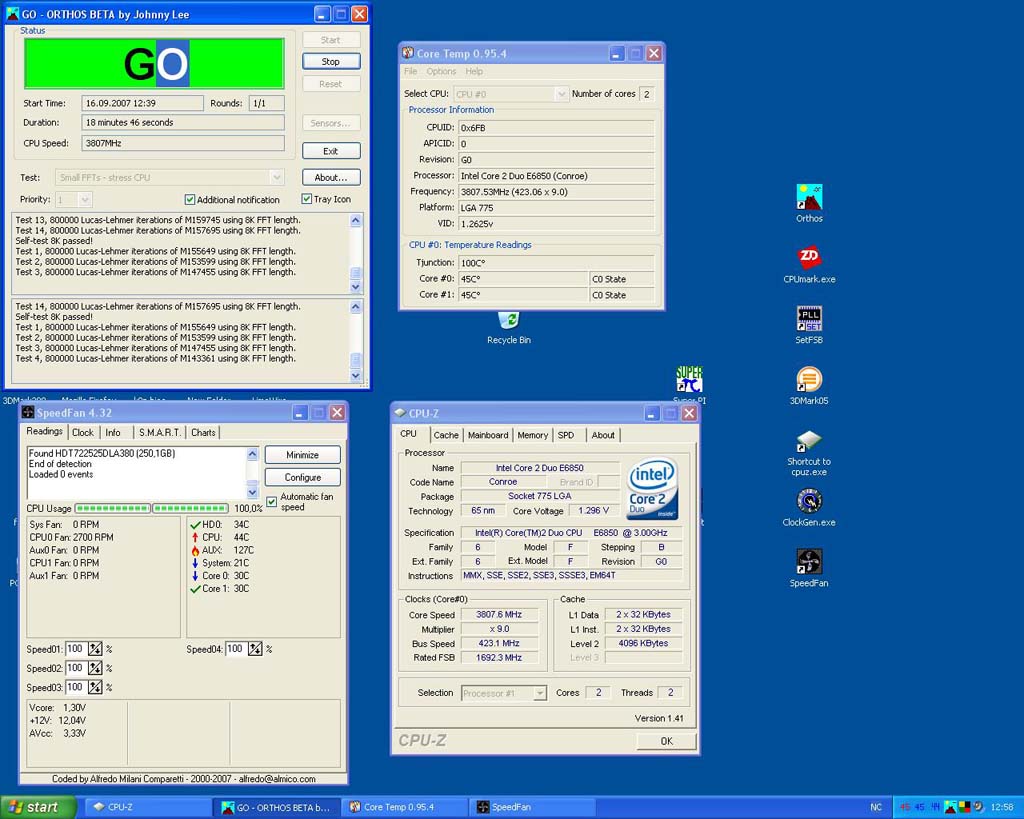This screenshot has width=1024, height=819.
Task: Open the Charts tab in SpeedFan
Action: [x=203, y=432]
